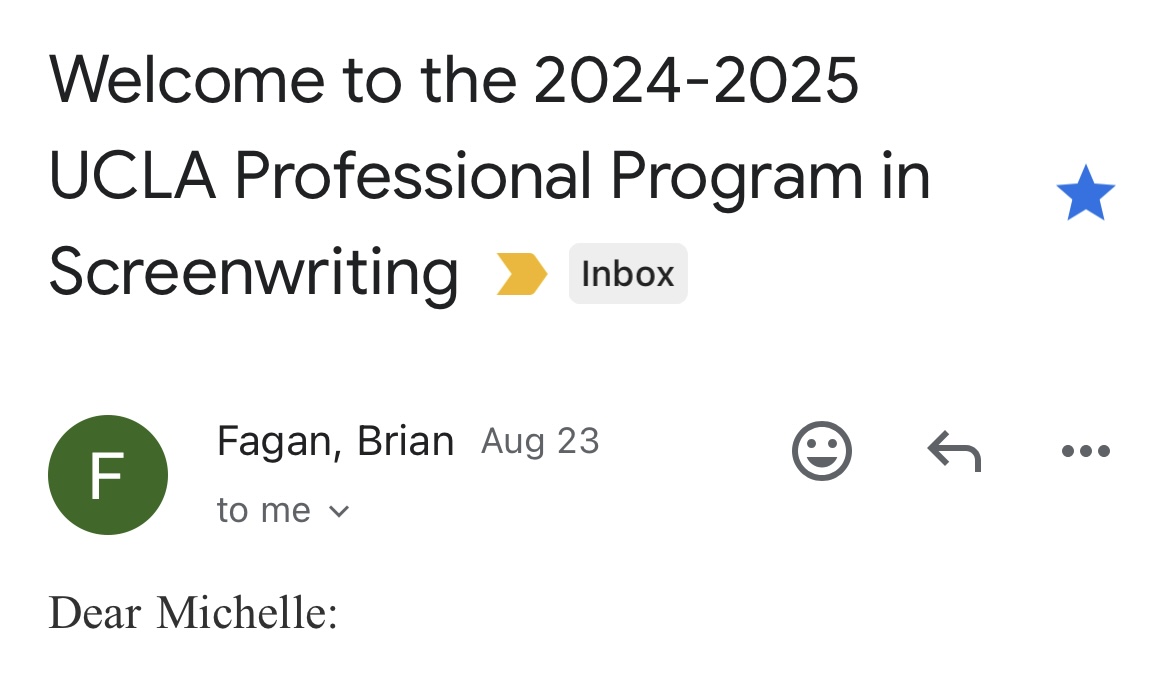This screenshot has height=677, width=1170.
Task: Open the green F sender avatar
Action: [x=108, y=475]
